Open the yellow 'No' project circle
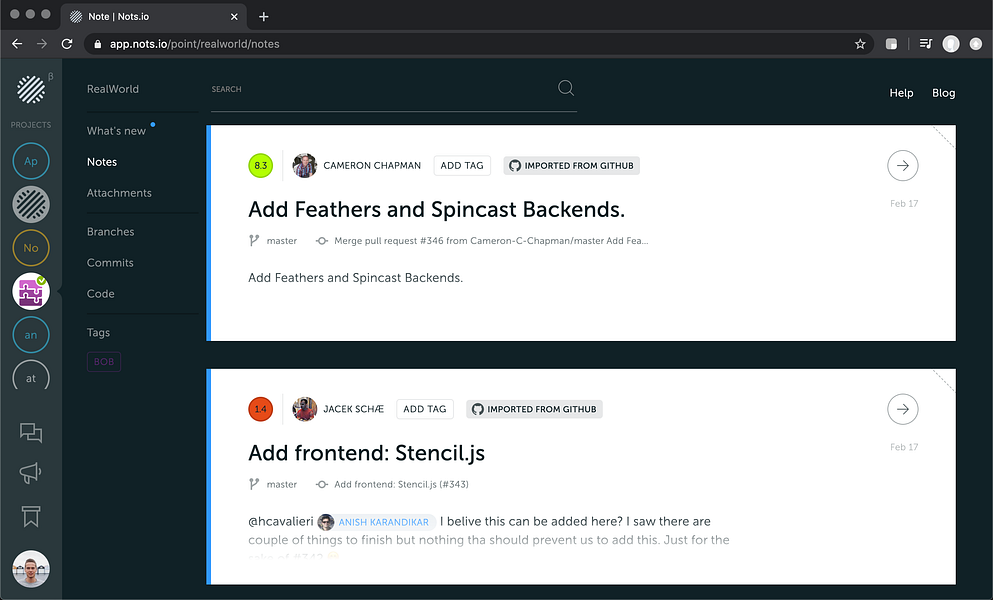 click(x=31, y=248)
